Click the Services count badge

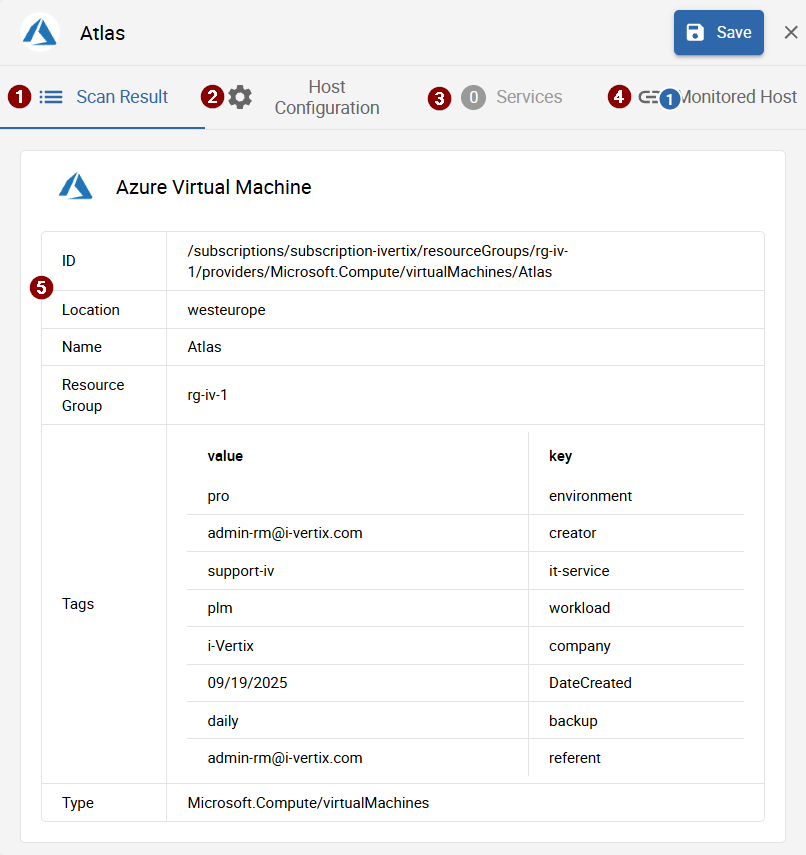473,98
